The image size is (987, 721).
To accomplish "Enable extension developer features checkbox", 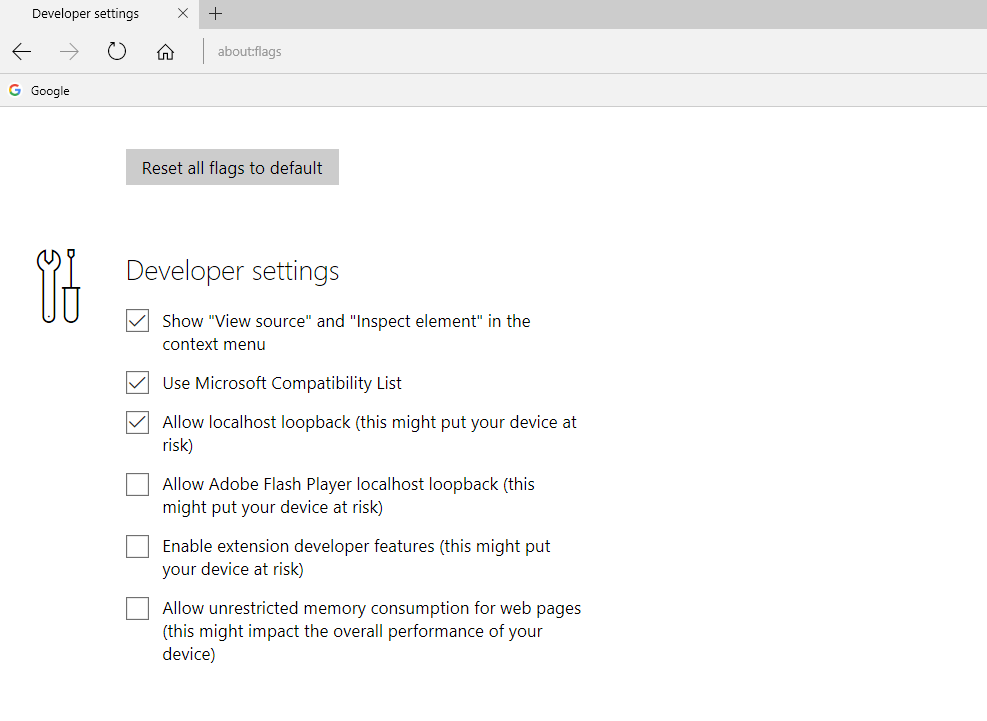I will (x=137, y=547).
